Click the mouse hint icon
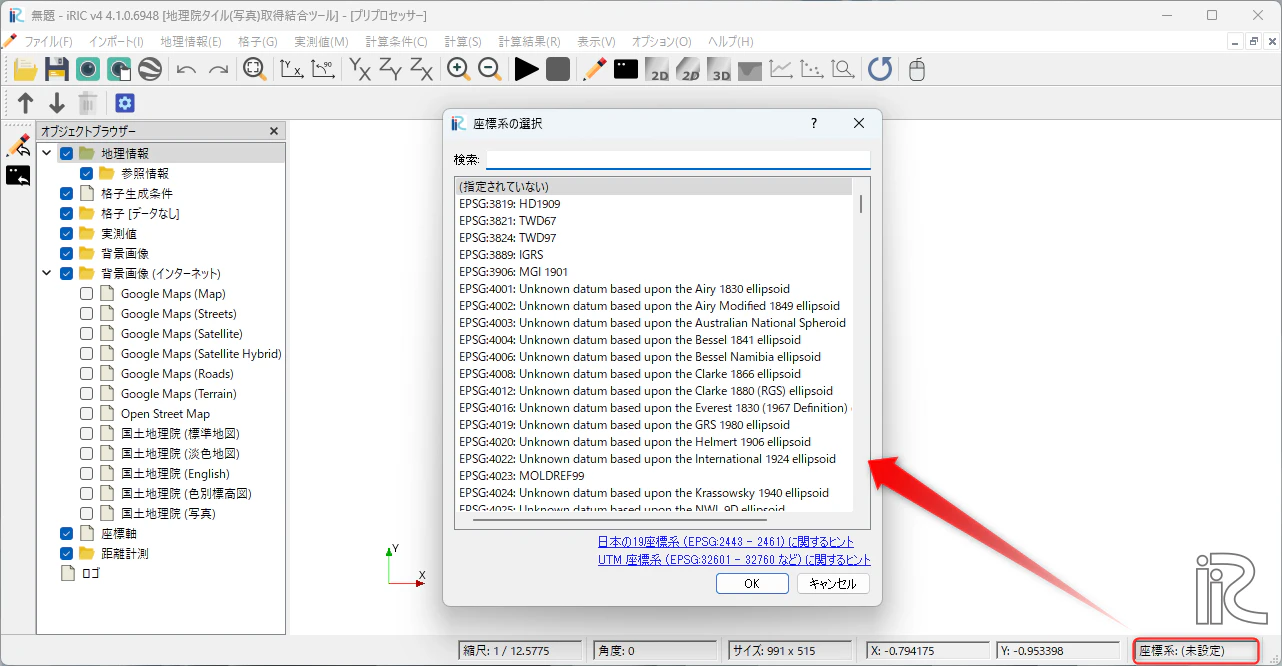 point(916,69)
